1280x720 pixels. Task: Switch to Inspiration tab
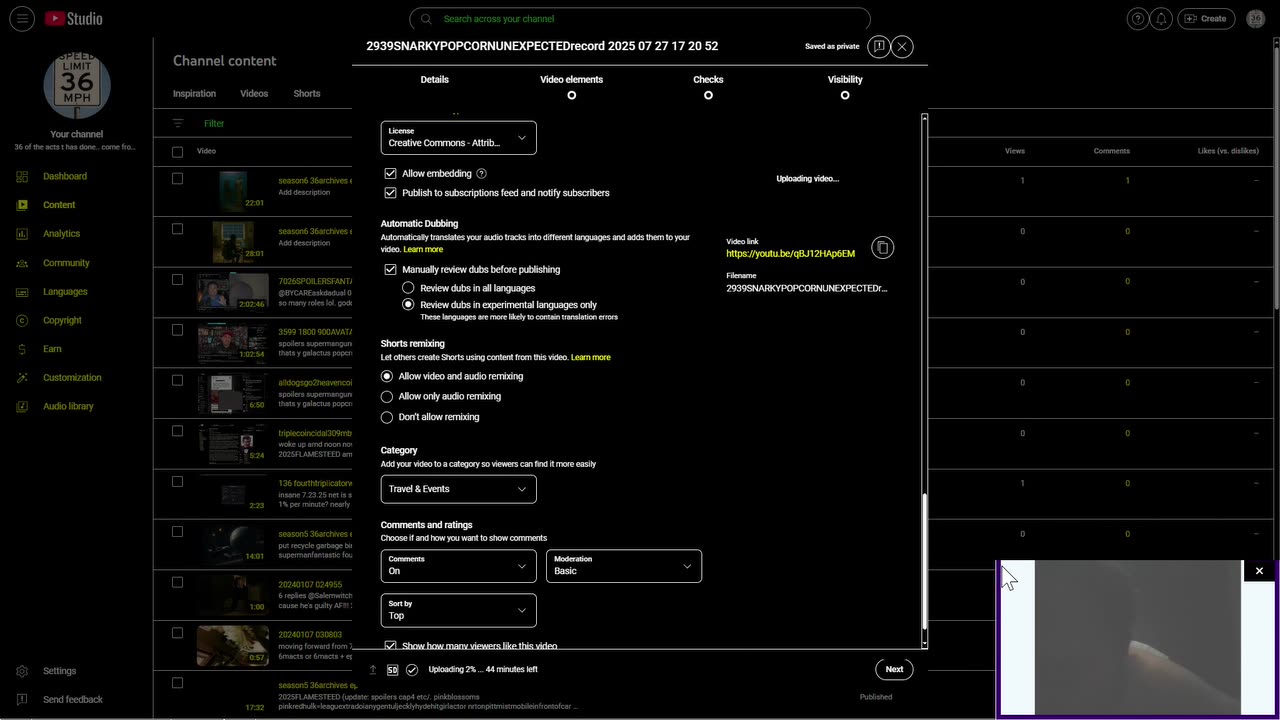tap(194, 93)
